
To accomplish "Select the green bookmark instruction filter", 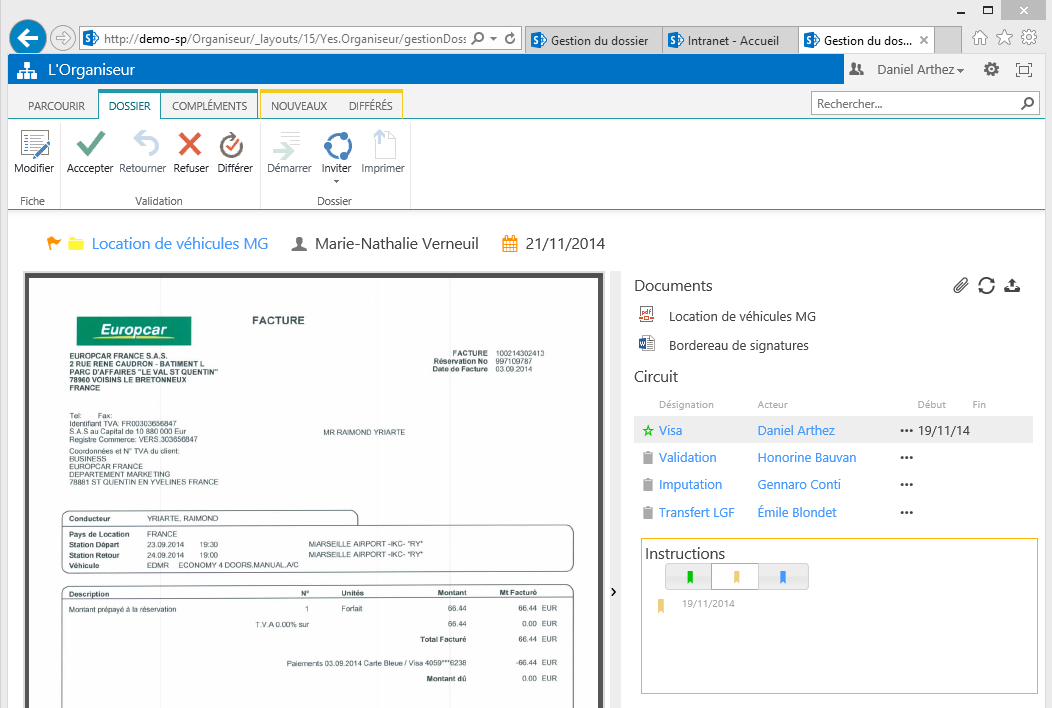I will click(689, 577).
